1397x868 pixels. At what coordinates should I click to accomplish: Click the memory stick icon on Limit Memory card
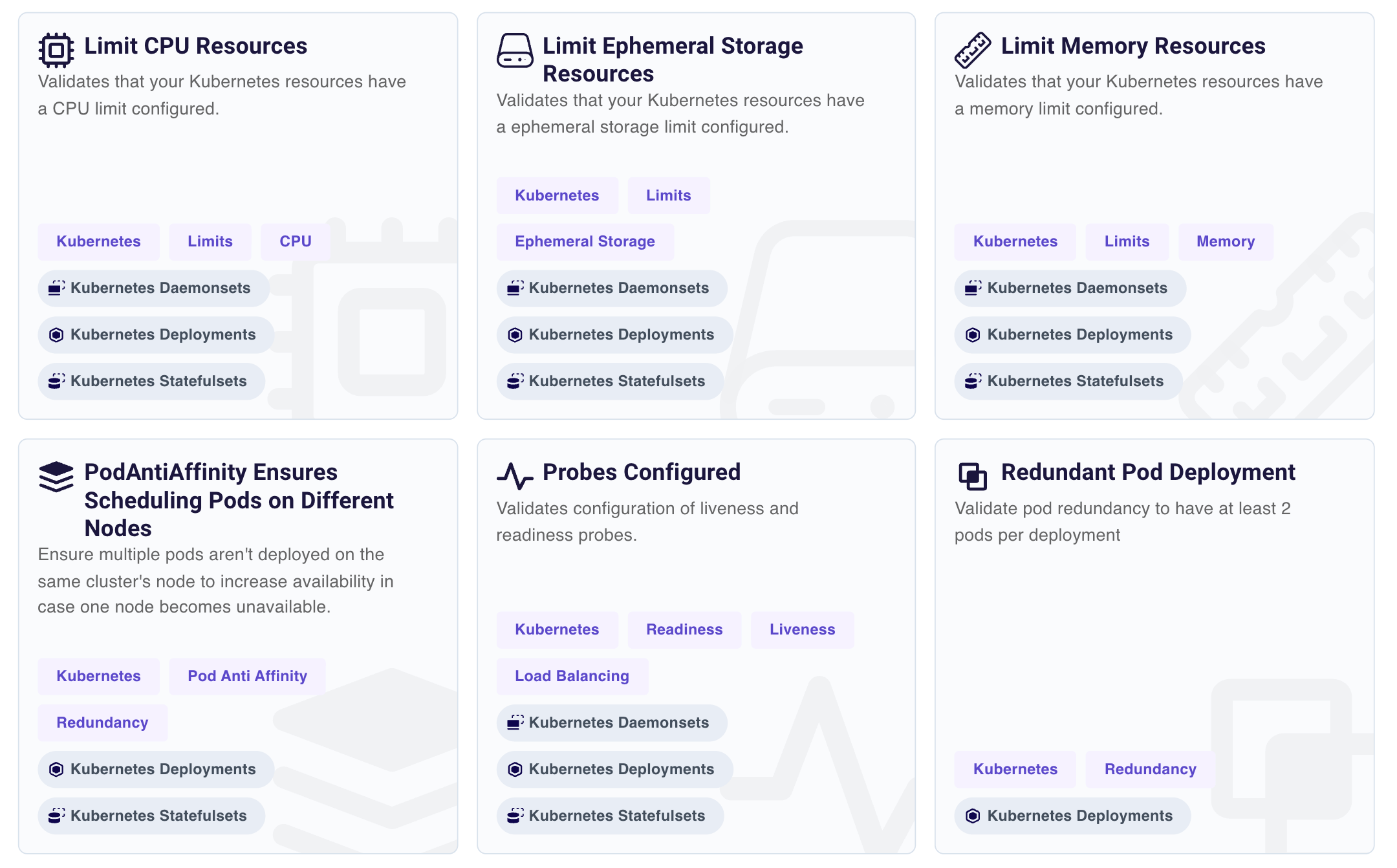pos(973,50)
